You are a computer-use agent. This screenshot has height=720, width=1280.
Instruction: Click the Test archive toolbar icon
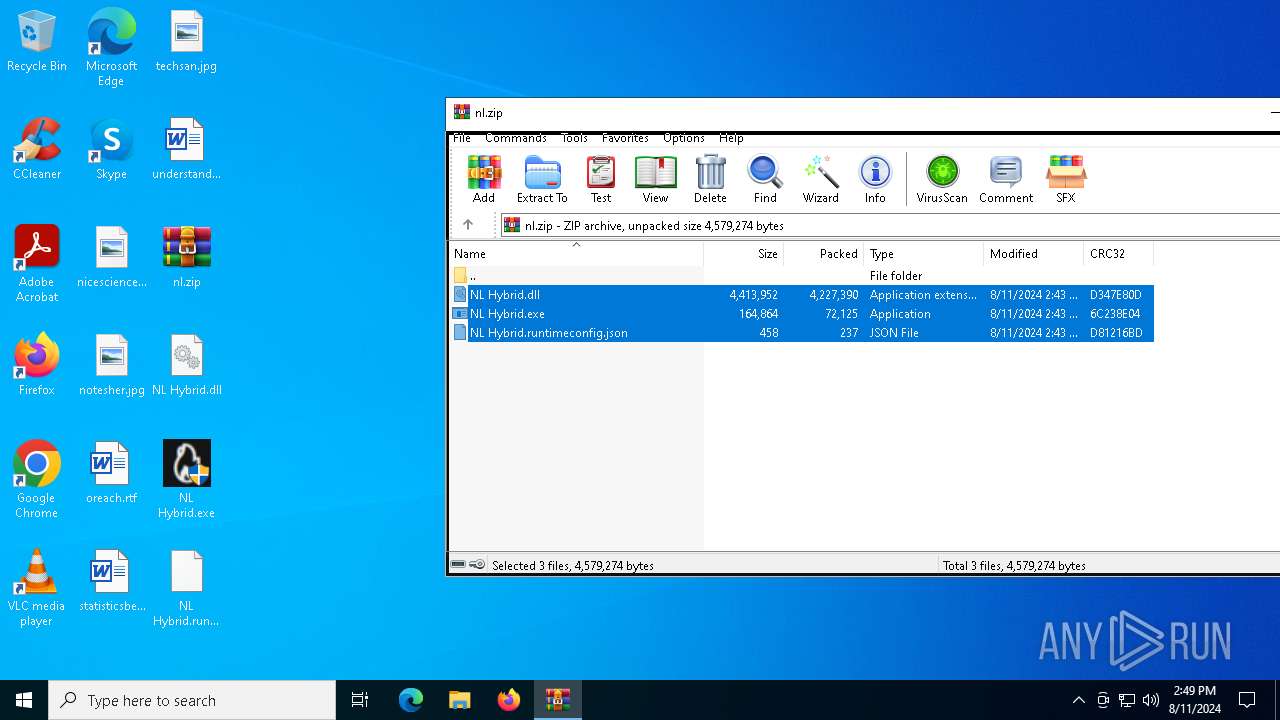[x=601, y=179]
